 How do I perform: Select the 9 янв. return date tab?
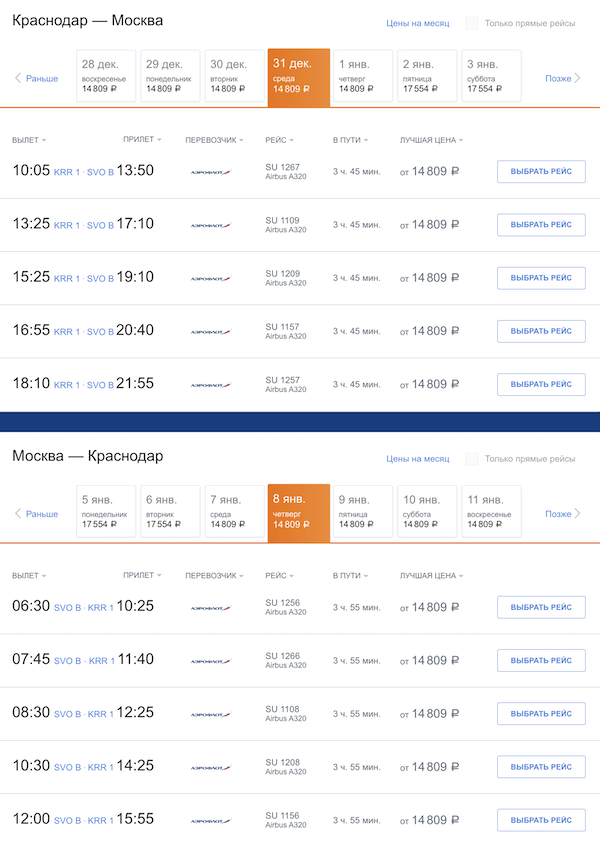[x=362, y=512]
